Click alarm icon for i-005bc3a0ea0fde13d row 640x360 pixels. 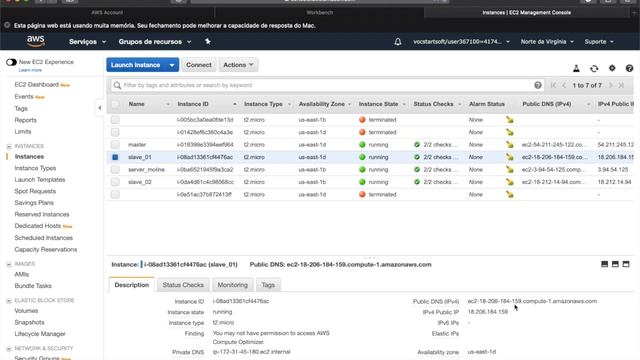(x=510, y=120)
